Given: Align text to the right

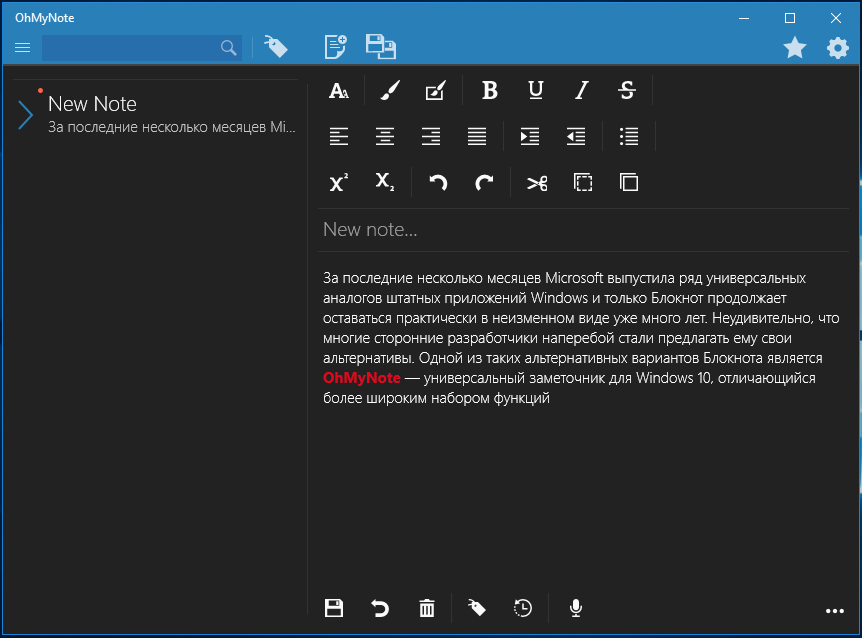Looking at the screenshot, I should pyautogui.click(x=431, y=136).
